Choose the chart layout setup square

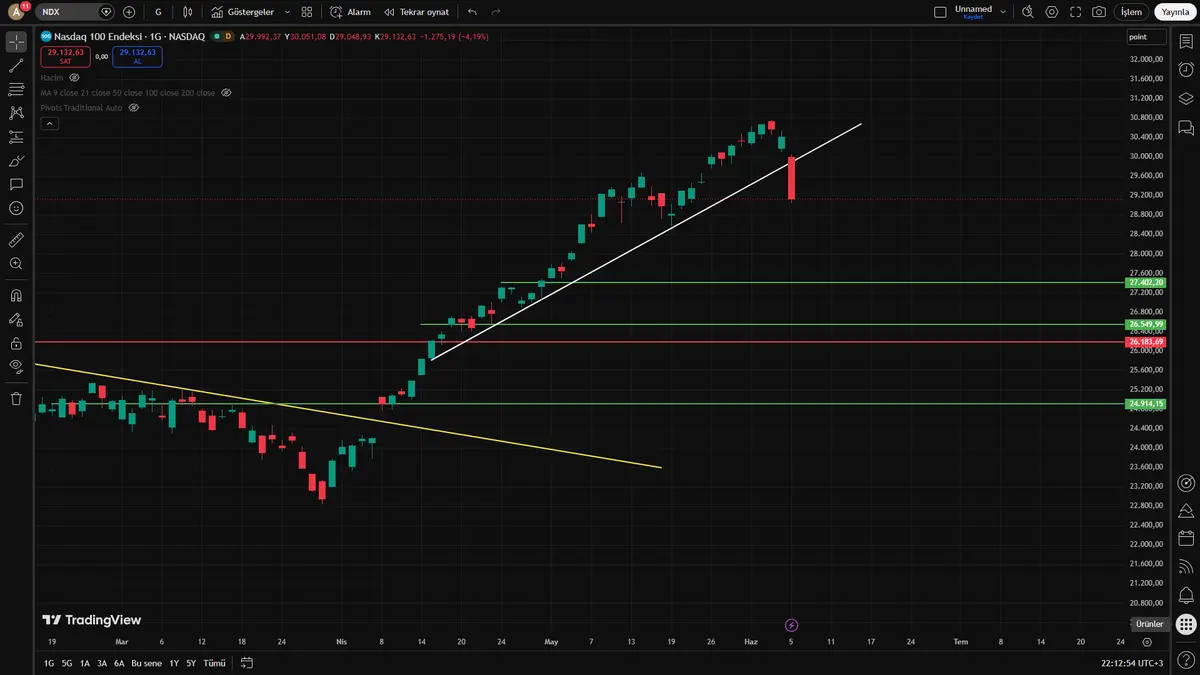tap(940, 12)
